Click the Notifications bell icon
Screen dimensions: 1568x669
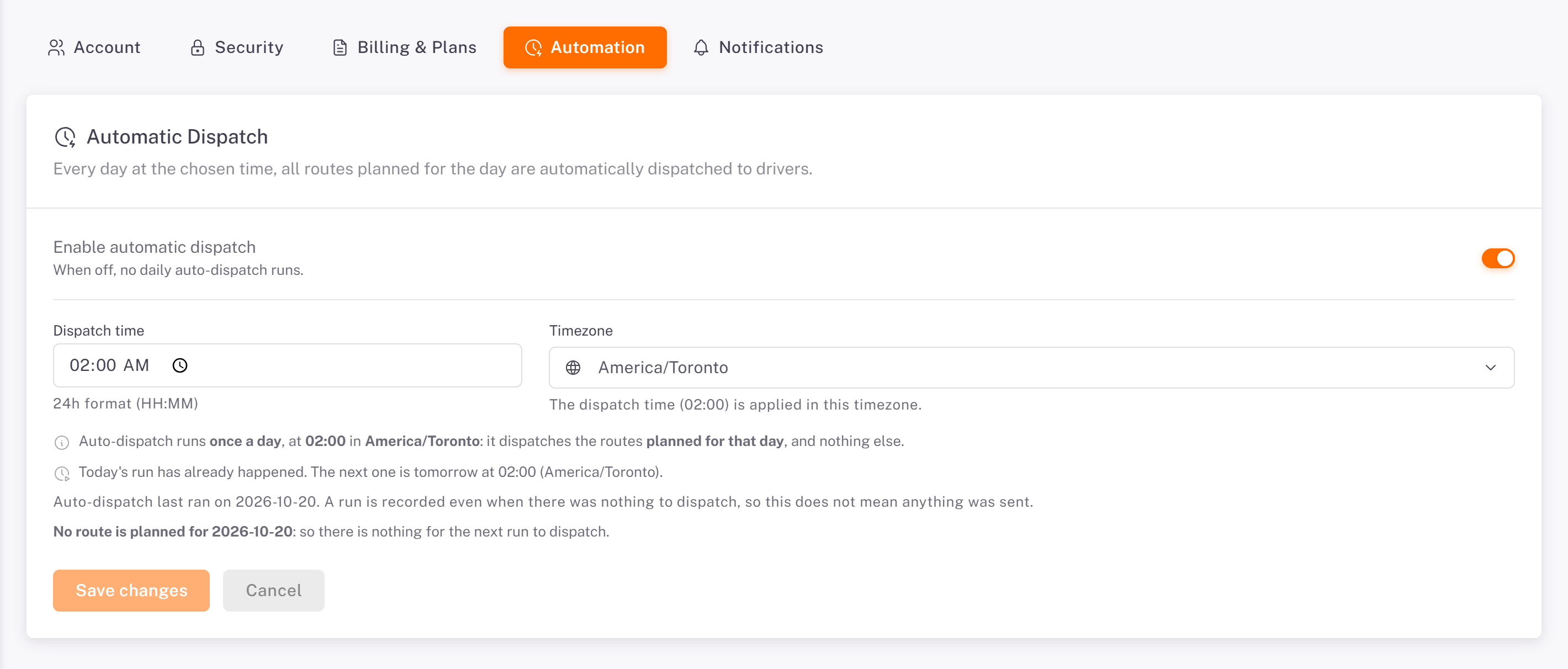click(701, 47)
